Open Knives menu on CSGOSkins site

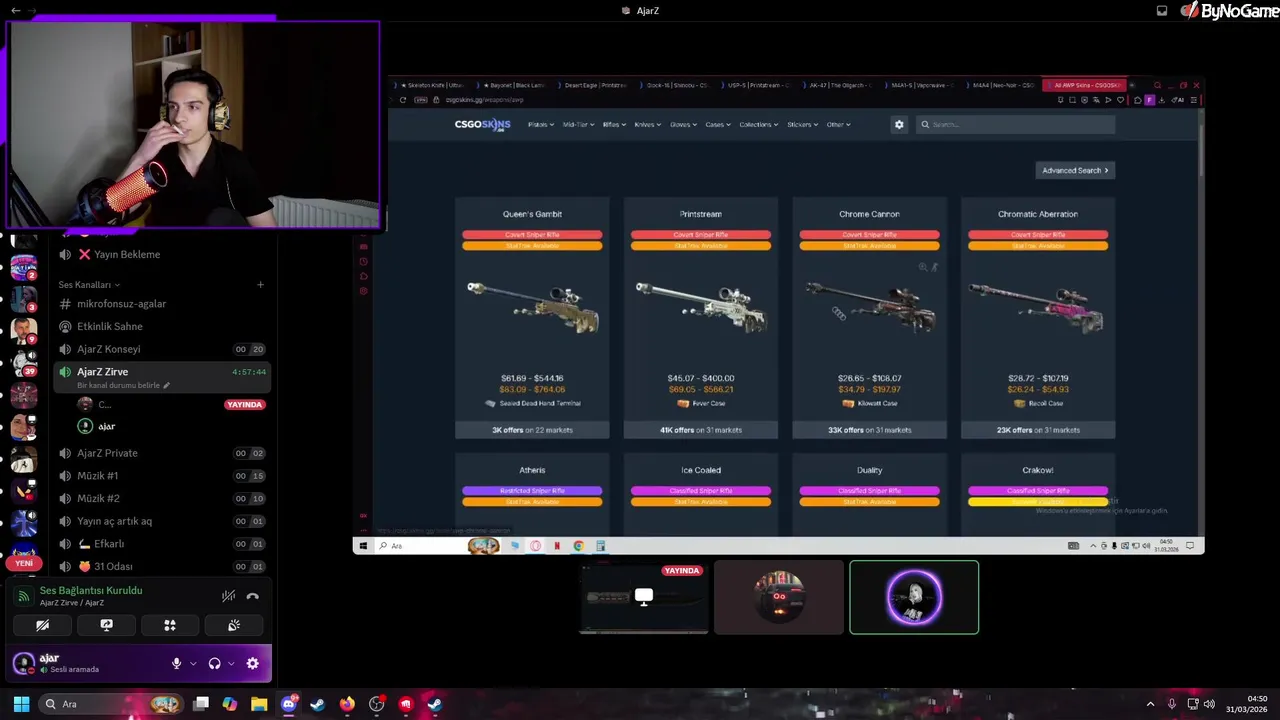click(x=648, y=125)
